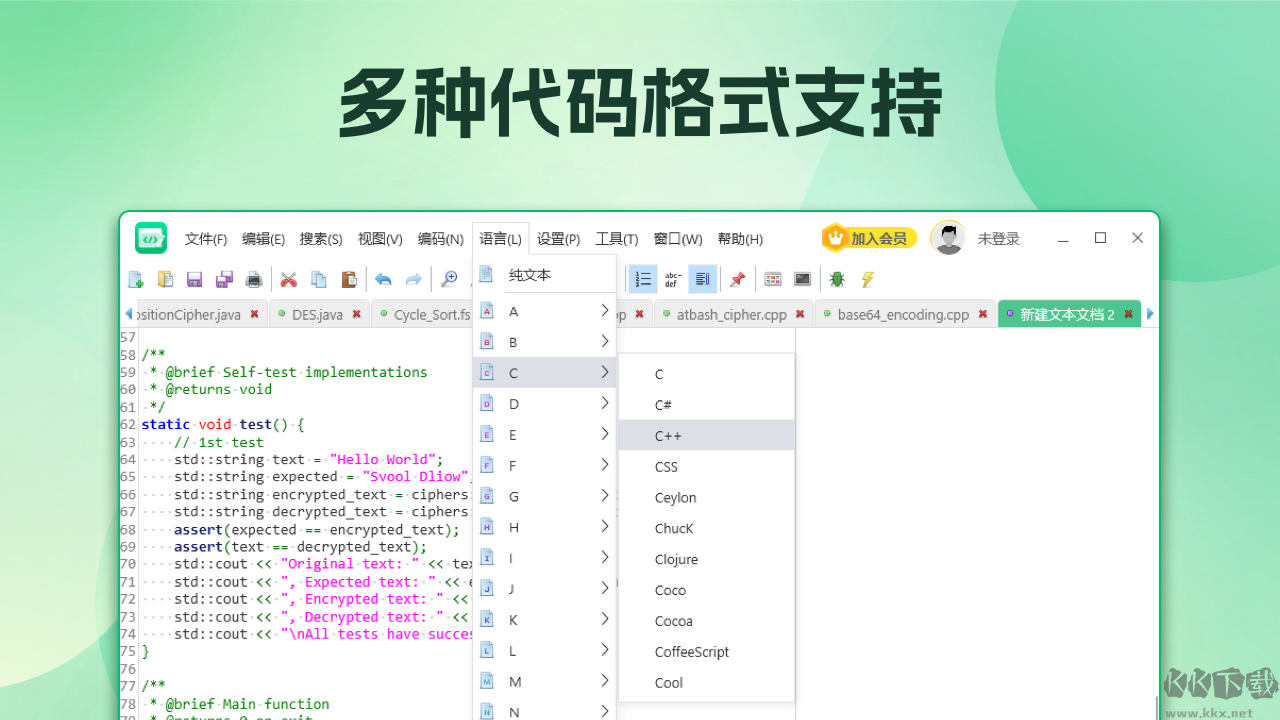
Task: Open the 工具(T) menu
Action: 617,239
